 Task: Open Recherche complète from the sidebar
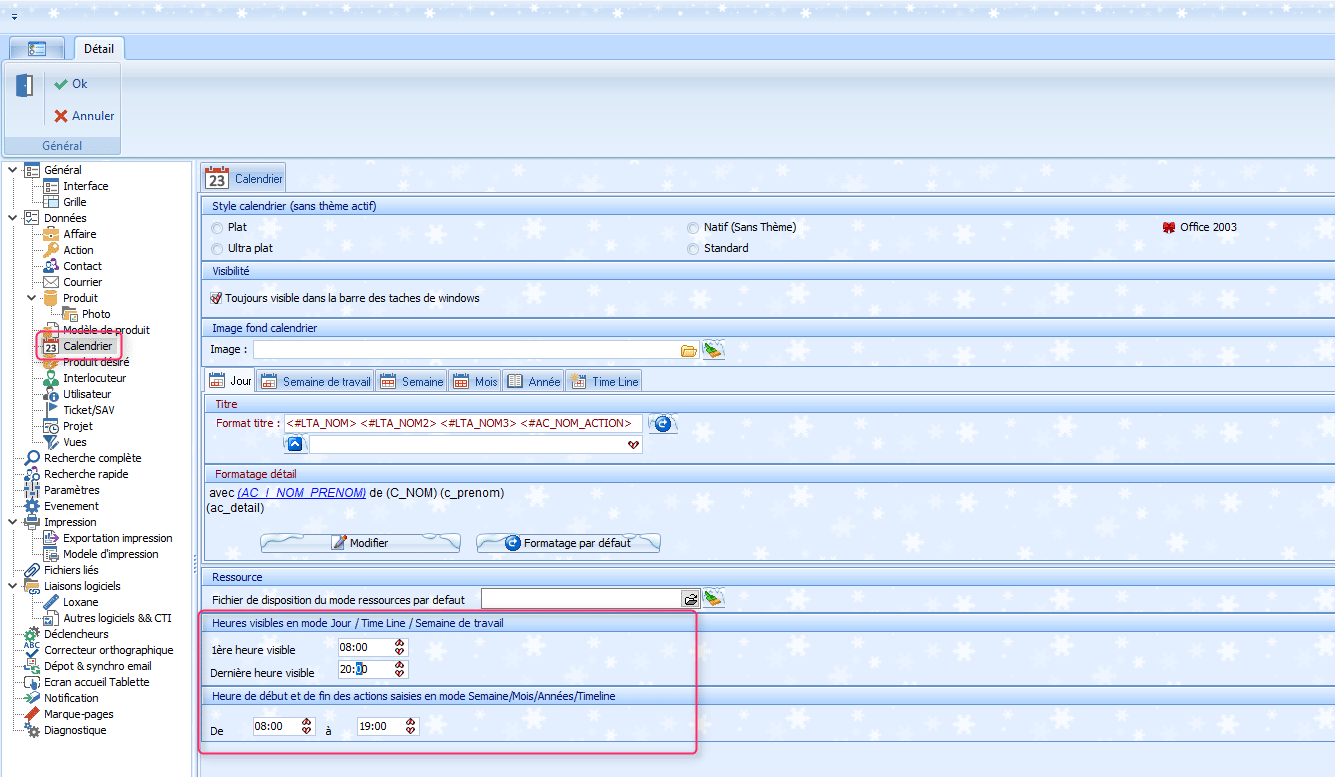tap(92, 458)
